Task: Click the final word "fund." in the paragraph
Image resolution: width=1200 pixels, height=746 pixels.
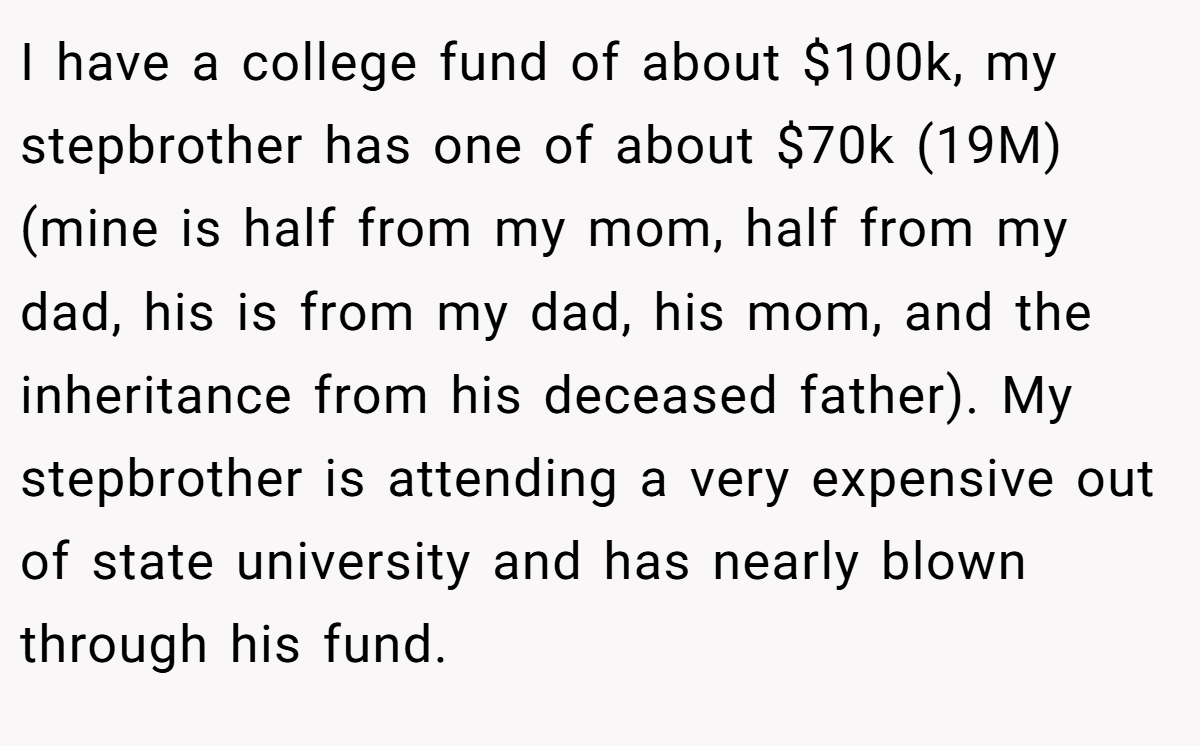Action: point(381,645)
